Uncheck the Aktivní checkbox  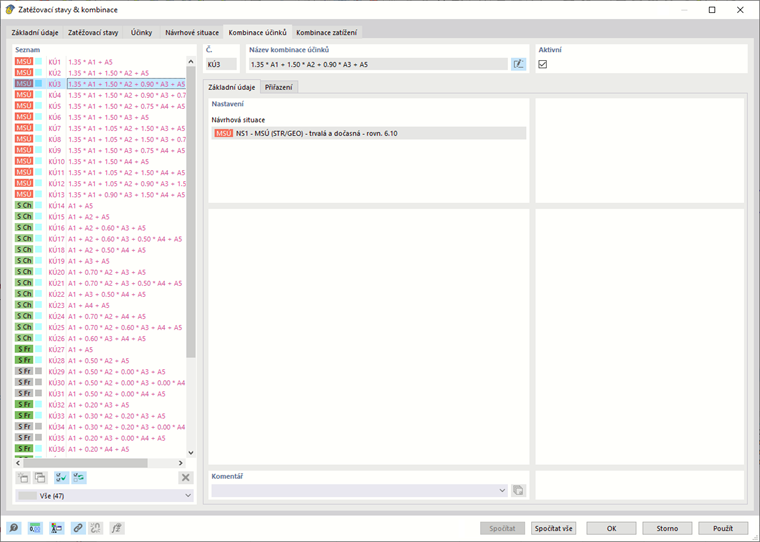(543, 64)
